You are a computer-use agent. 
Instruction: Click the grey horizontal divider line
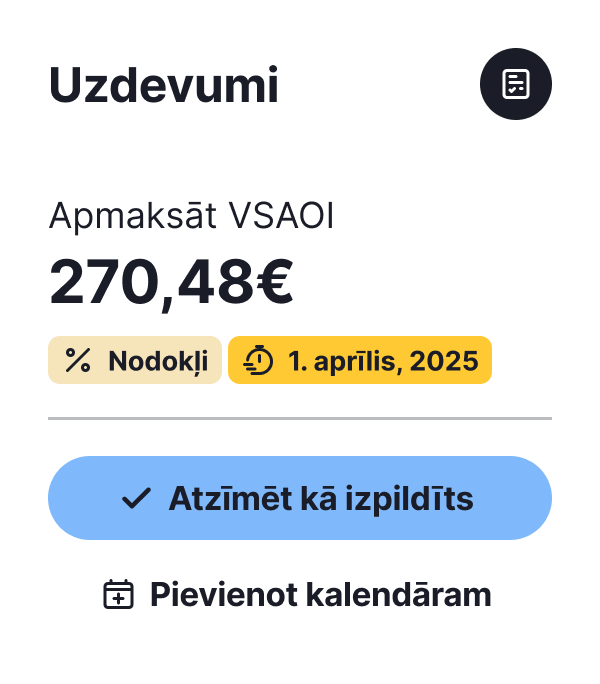(x=300, y=418)
